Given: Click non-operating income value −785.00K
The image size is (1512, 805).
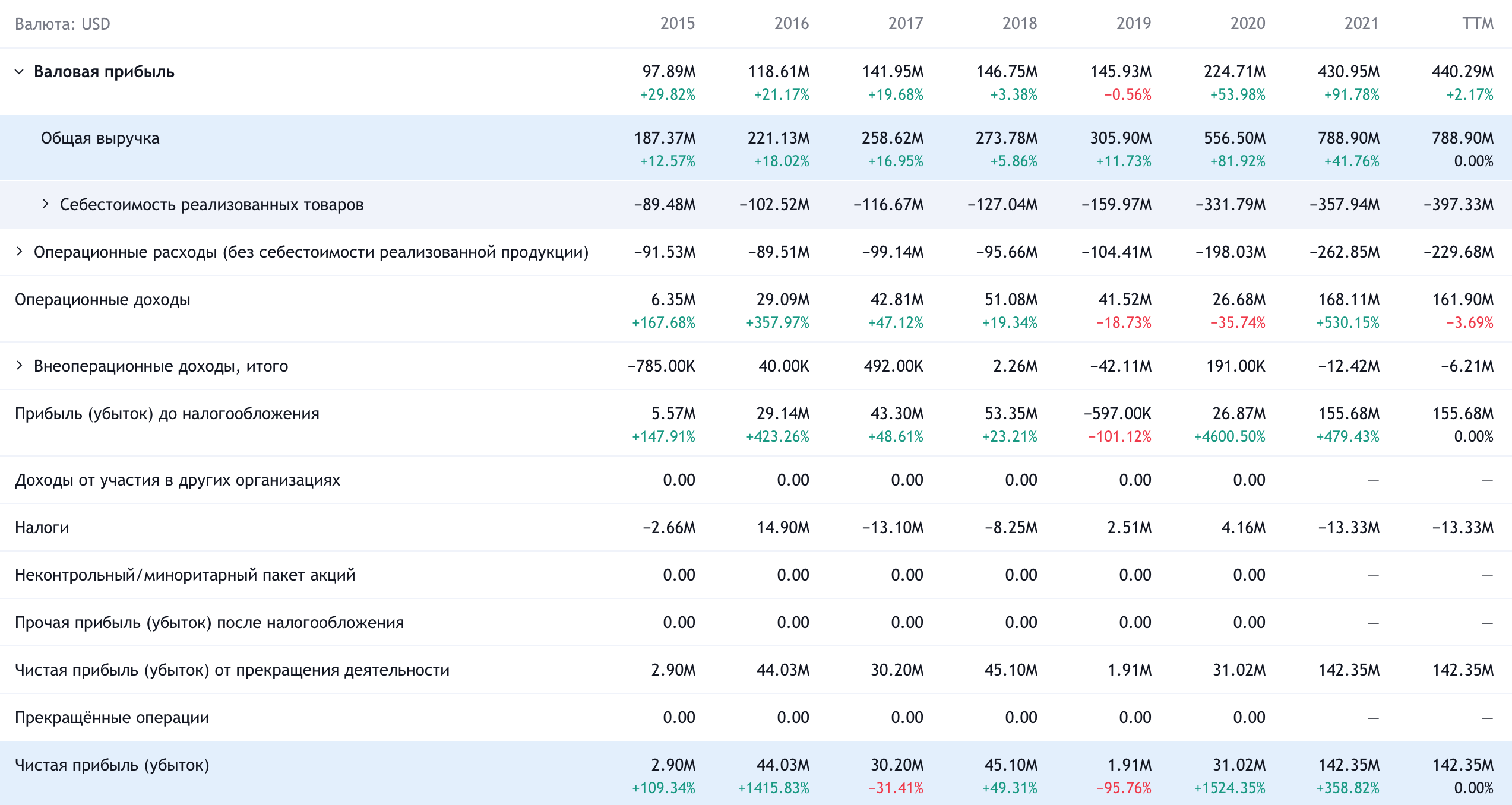Looking at the screenshot, I should pyautogui.click(x=662, y=366).
